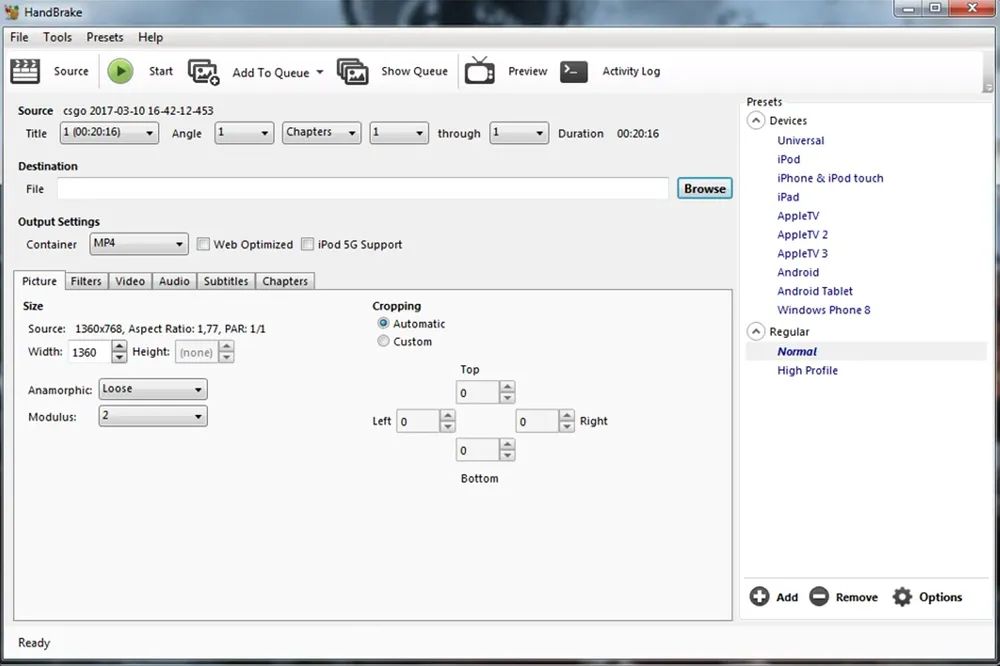Select the iPod preset
The image size is (1000, 666).
pos(788,159)
